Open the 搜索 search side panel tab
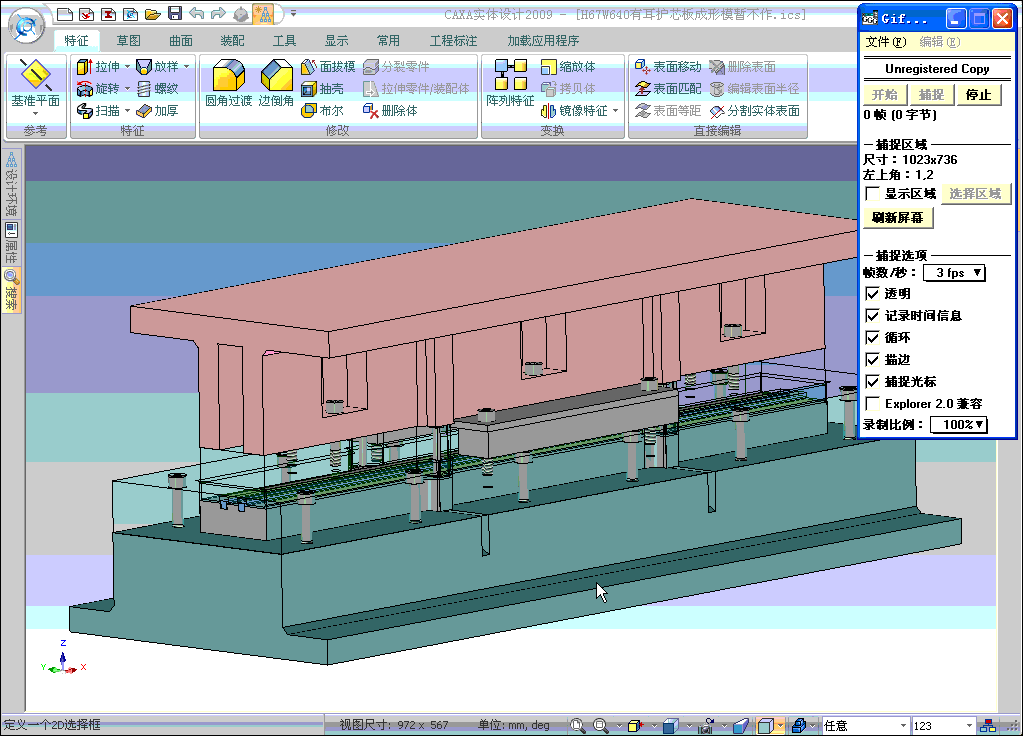The image size is (1023, 736). click(x=11, y=290)
